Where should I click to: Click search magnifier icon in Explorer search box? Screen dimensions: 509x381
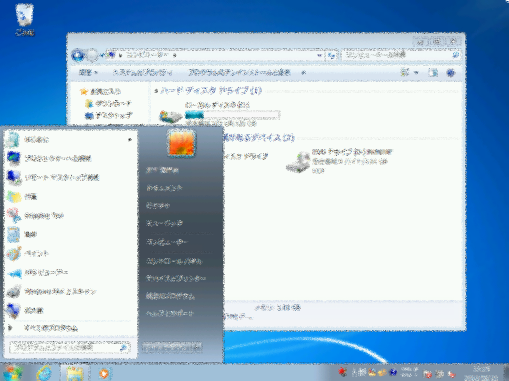pyautogui.click(x=456, y=55)
